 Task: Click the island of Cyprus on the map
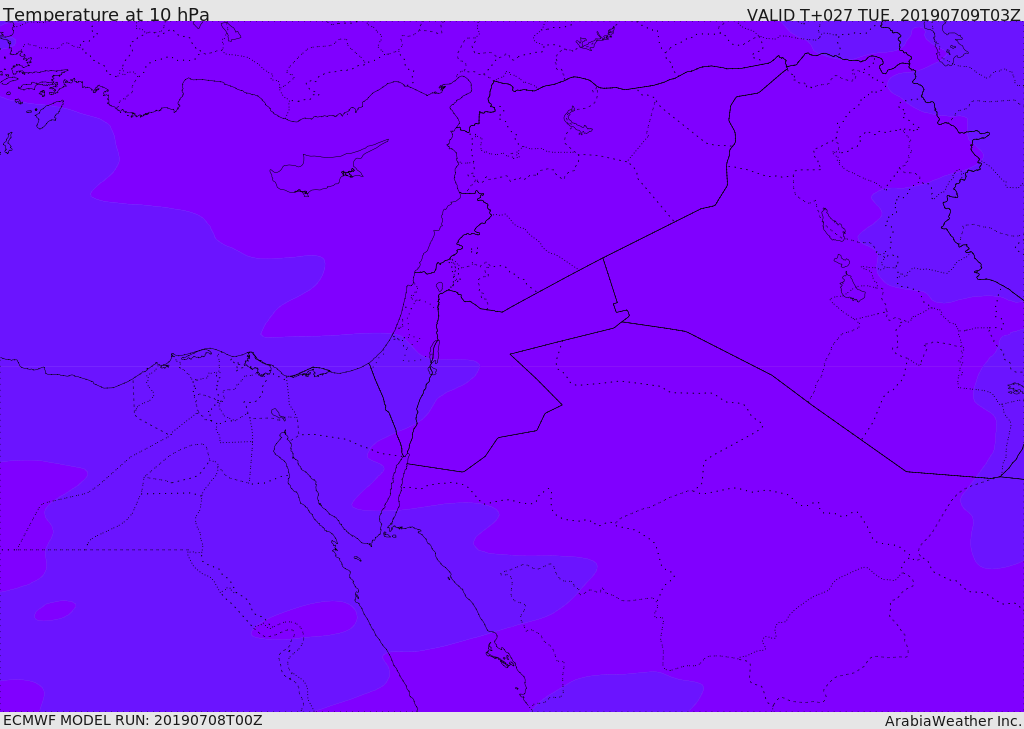pos(321,172)
